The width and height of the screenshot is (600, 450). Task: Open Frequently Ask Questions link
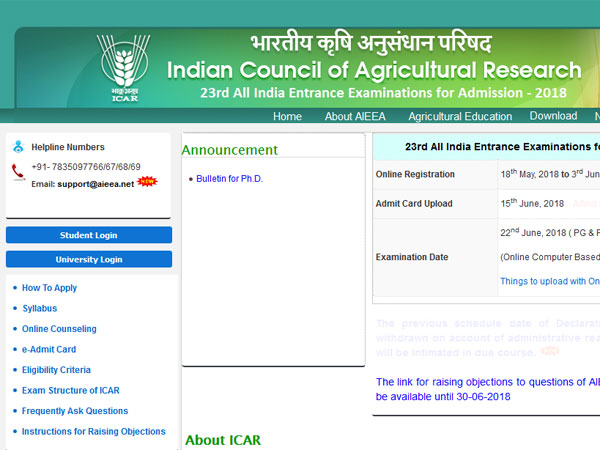(x=75, y=411)
